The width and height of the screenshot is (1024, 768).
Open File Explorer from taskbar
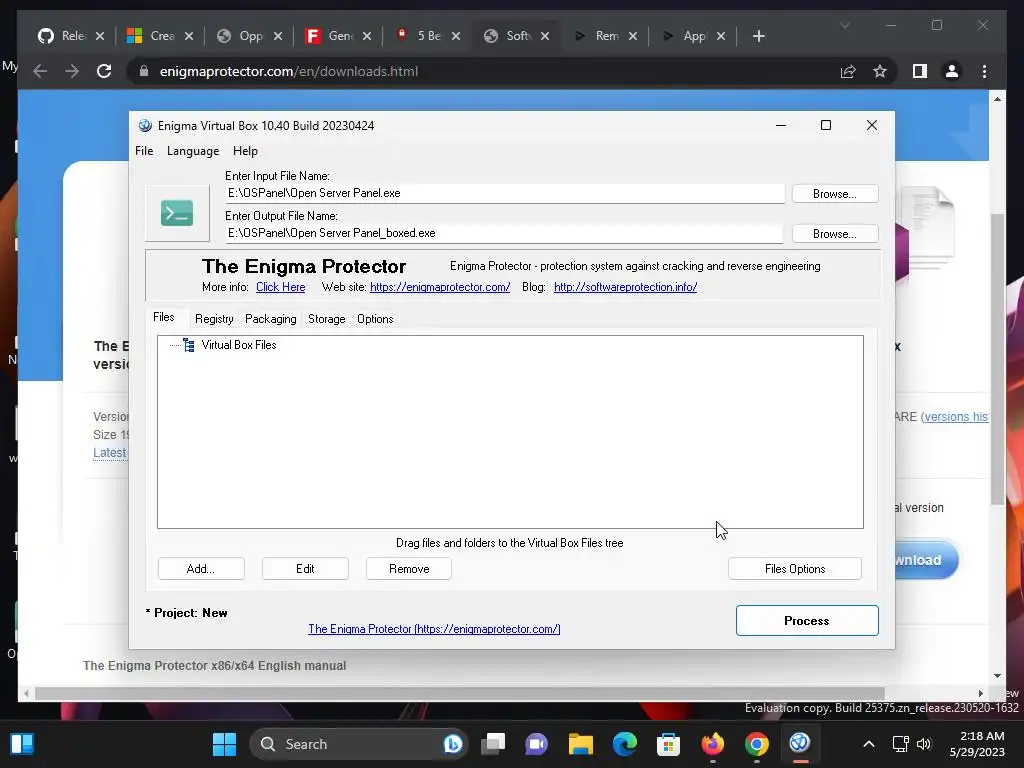(580, 744)
